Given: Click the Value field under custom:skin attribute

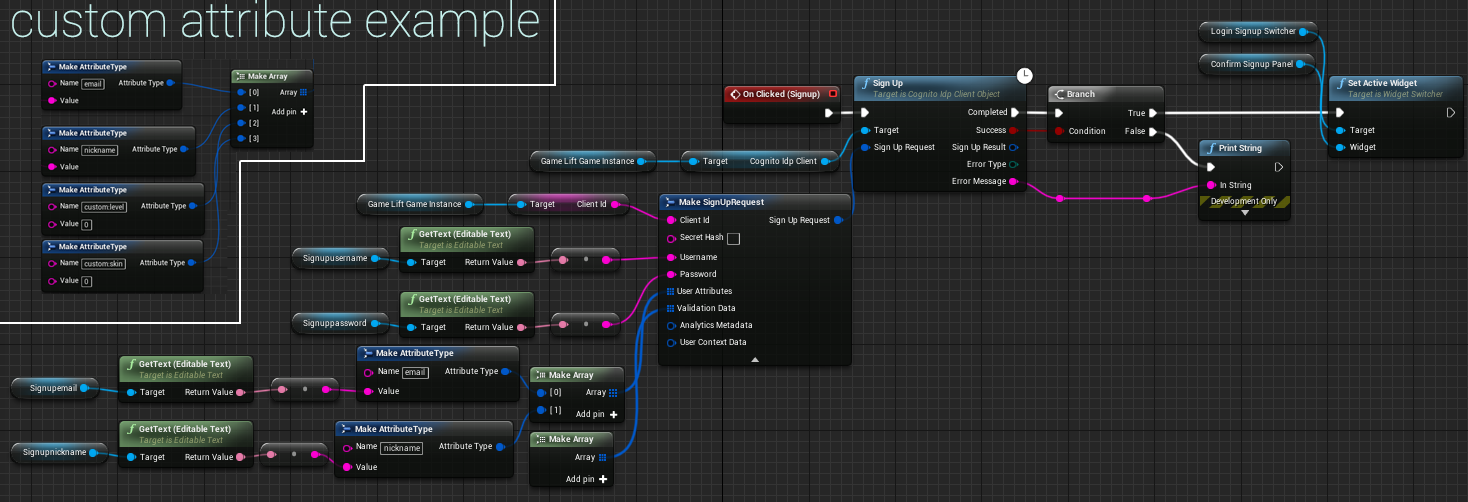Looking at the screenshot, I should click(87, 281).
